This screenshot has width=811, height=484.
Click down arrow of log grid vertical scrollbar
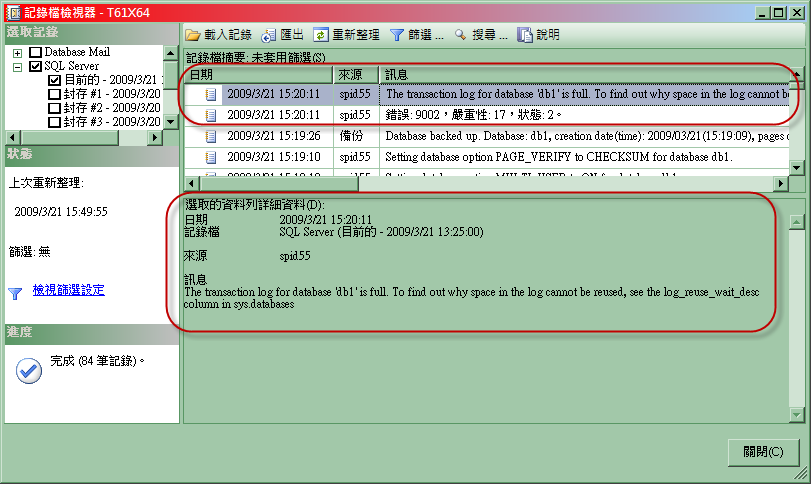(797, 168)
